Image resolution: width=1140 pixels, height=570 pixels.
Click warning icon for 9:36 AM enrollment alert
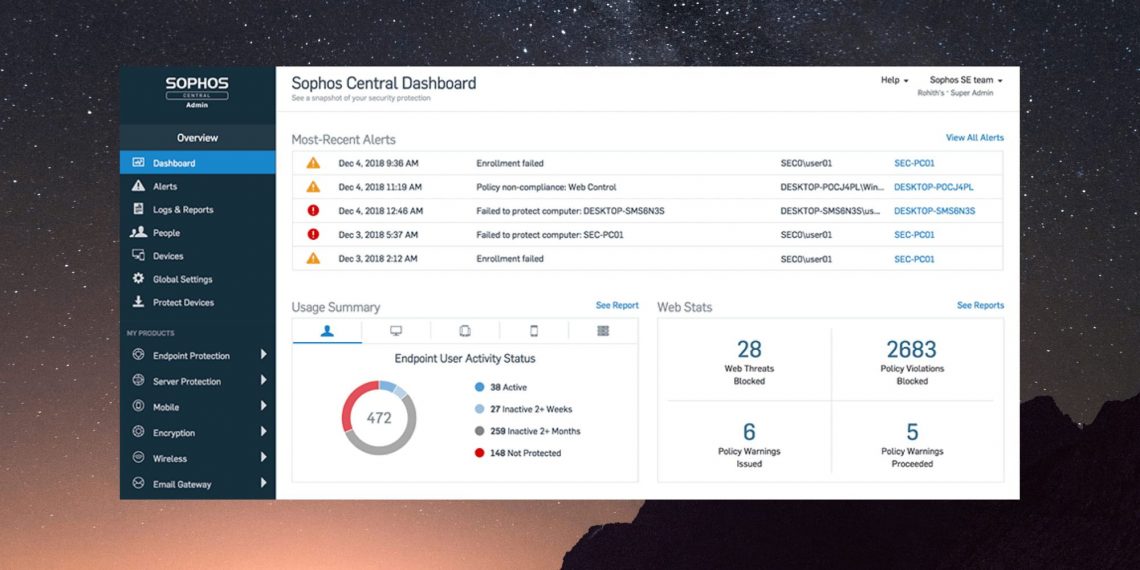(313, 163)
